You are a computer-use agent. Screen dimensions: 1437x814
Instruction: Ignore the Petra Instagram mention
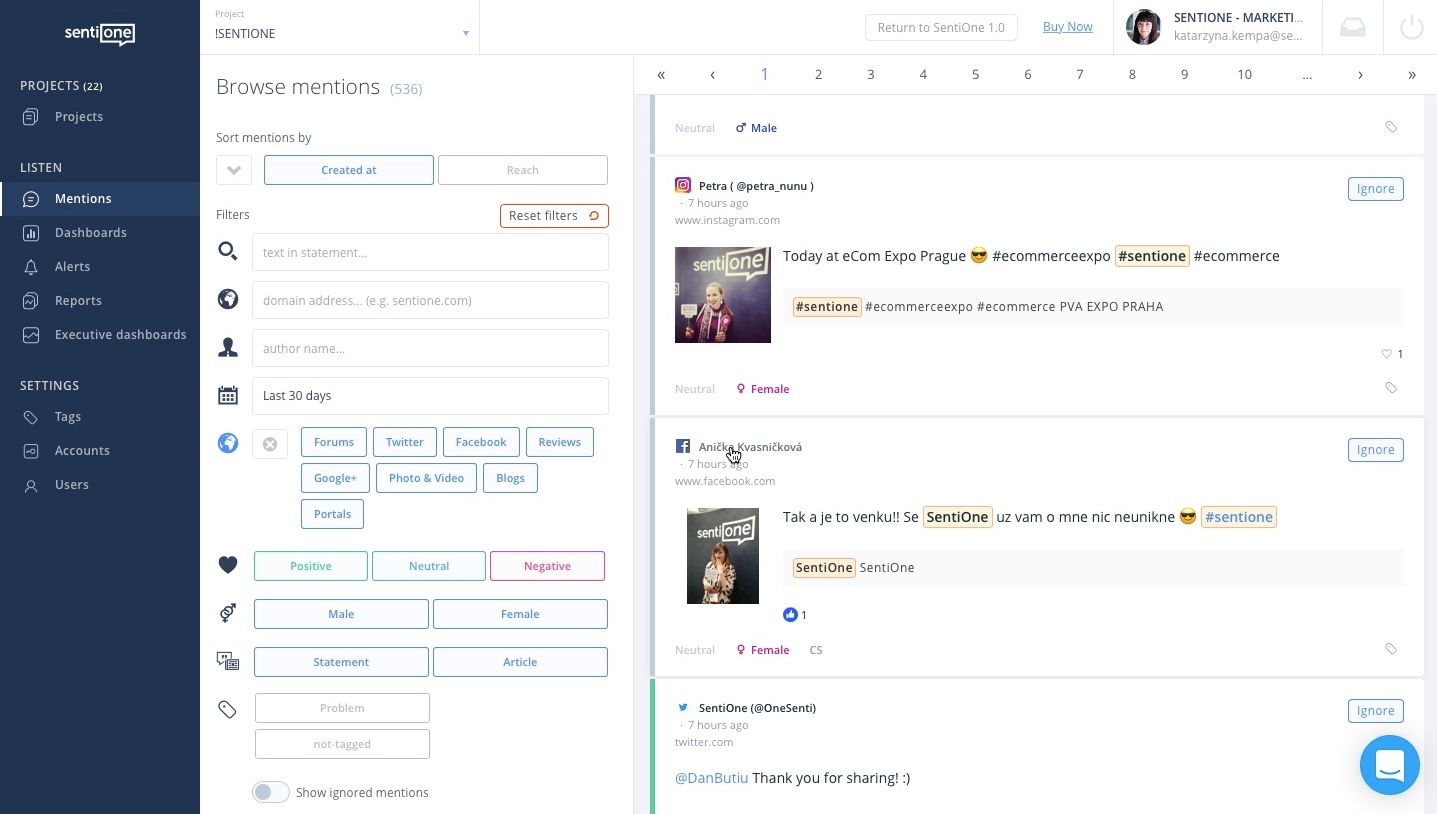point(1375,189)
